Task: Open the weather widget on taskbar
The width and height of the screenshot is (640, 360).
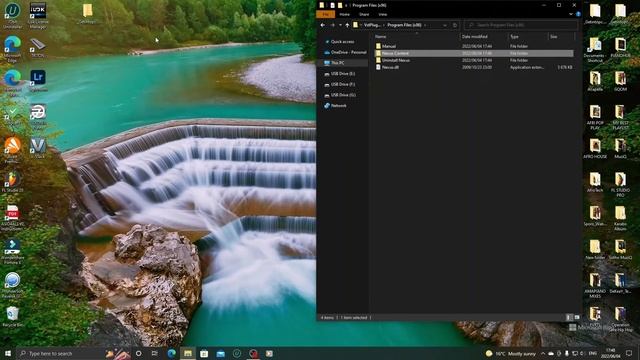Action: [511, 353]
